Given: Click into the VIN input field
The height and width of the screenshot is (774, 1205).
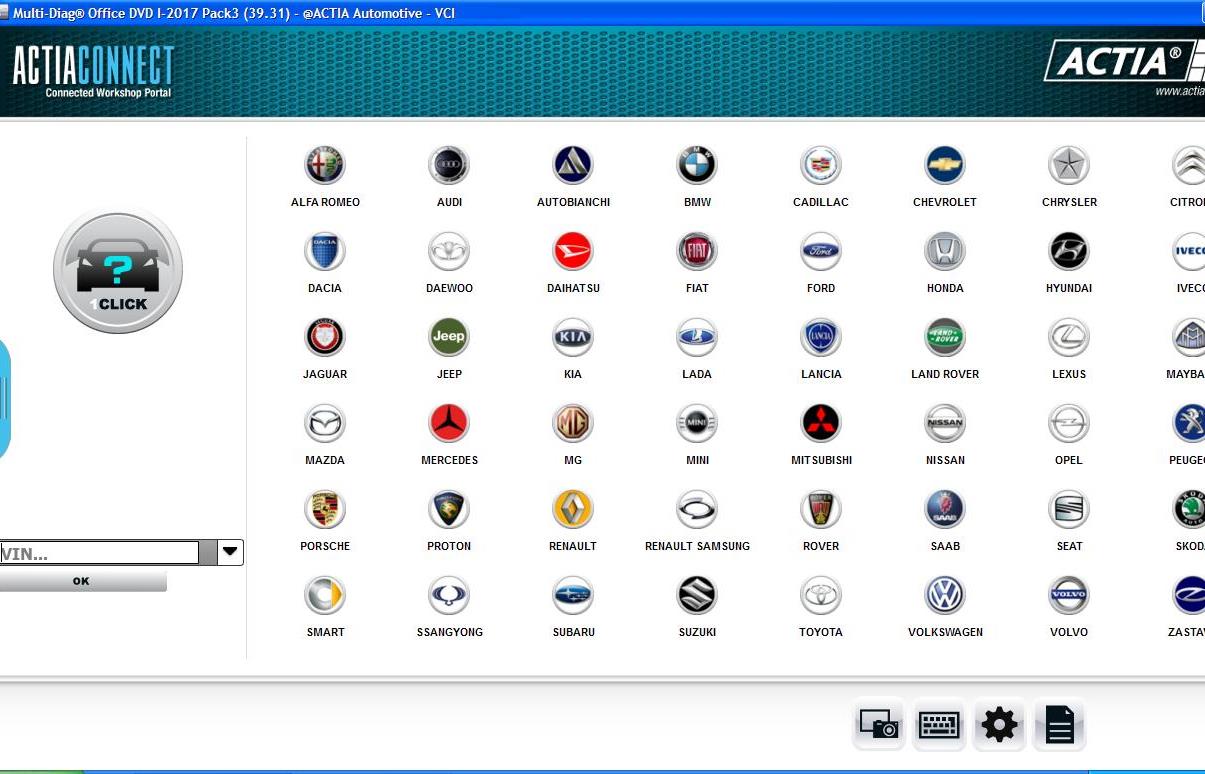Looking at the screenshot, I should coord(100,552).
